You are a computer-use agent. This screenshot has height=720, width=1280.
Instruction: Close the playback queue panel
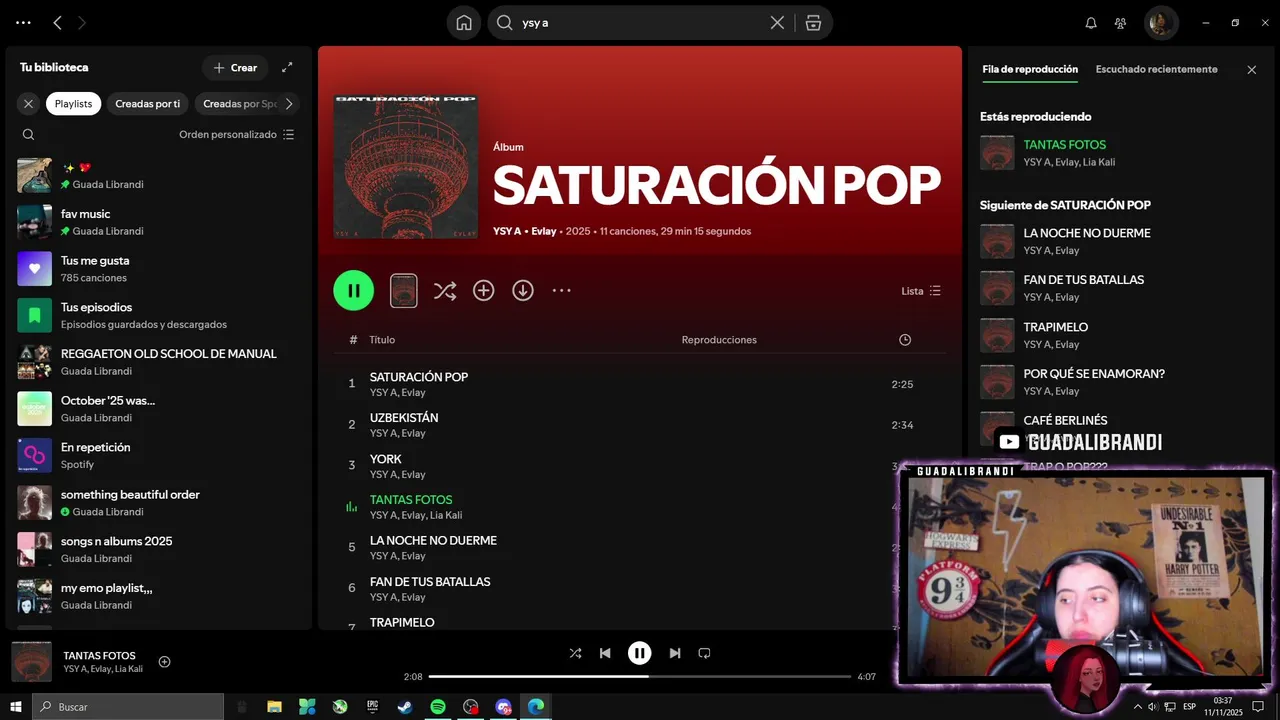click(1251, 70)
